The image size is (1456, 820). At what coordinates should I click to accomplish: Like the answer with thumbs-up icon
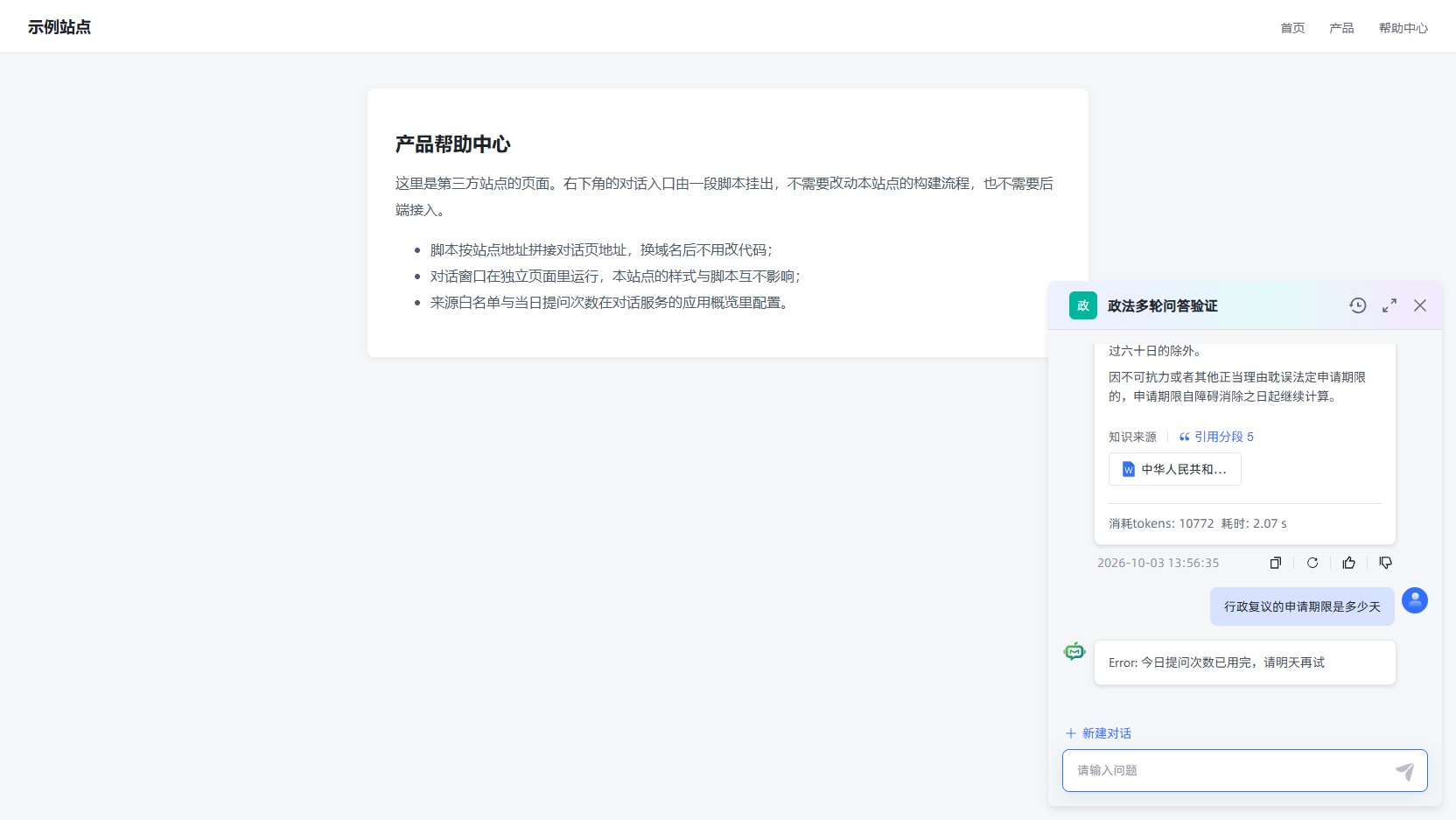click(x=1349, y=563)
